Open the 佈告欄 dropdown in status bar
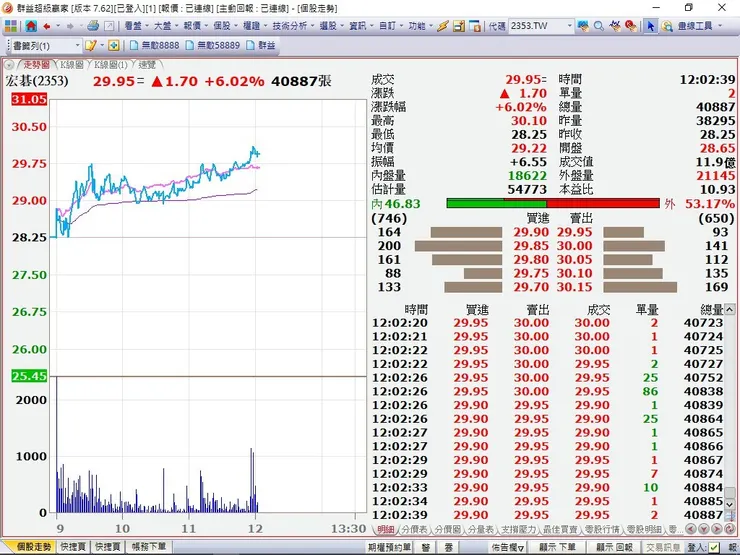The width and height of the screenshot is (740, 555). 507,547
